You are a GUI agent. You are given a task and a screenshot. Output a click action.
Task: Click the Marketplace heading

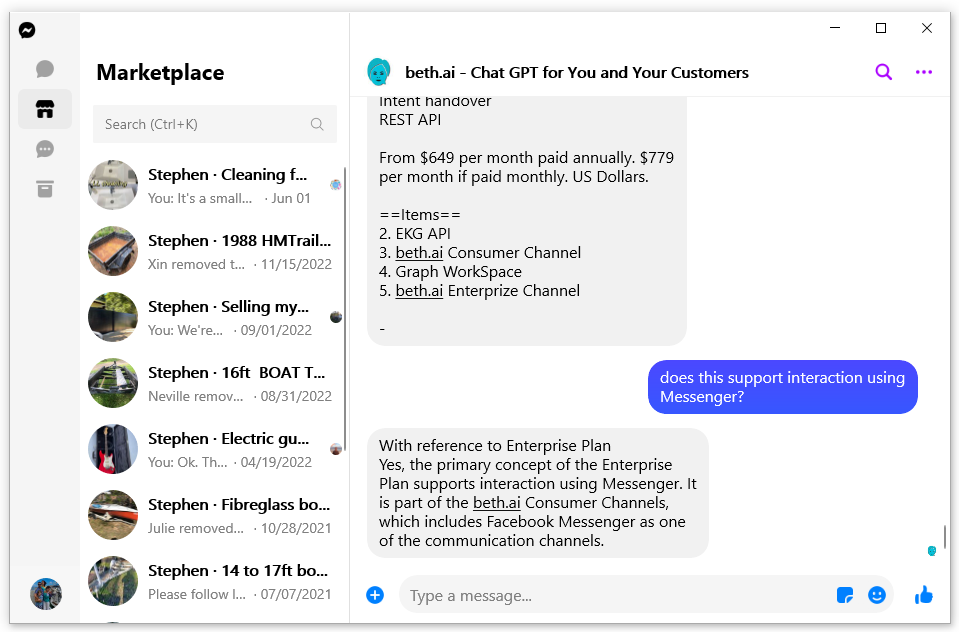(160, 73)
